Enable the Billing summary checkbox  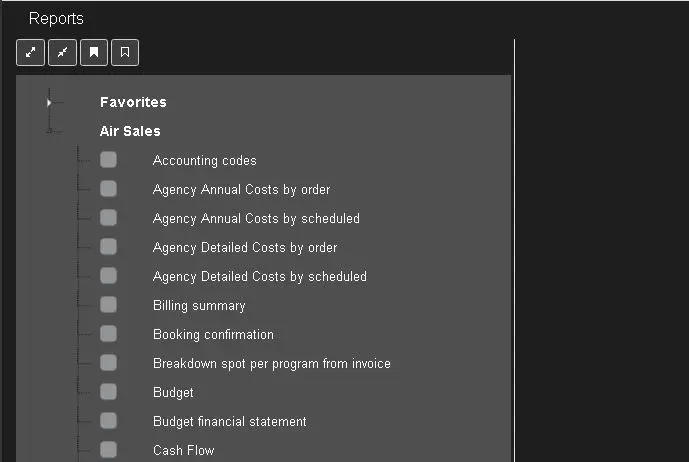pos(108,305)
